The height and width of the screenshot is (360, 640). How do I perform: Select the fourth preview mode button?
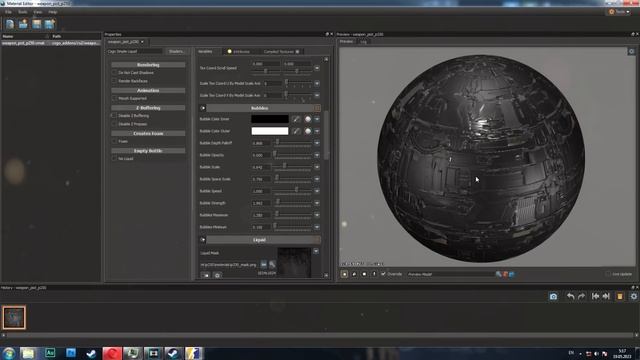[x=374, y=274]
